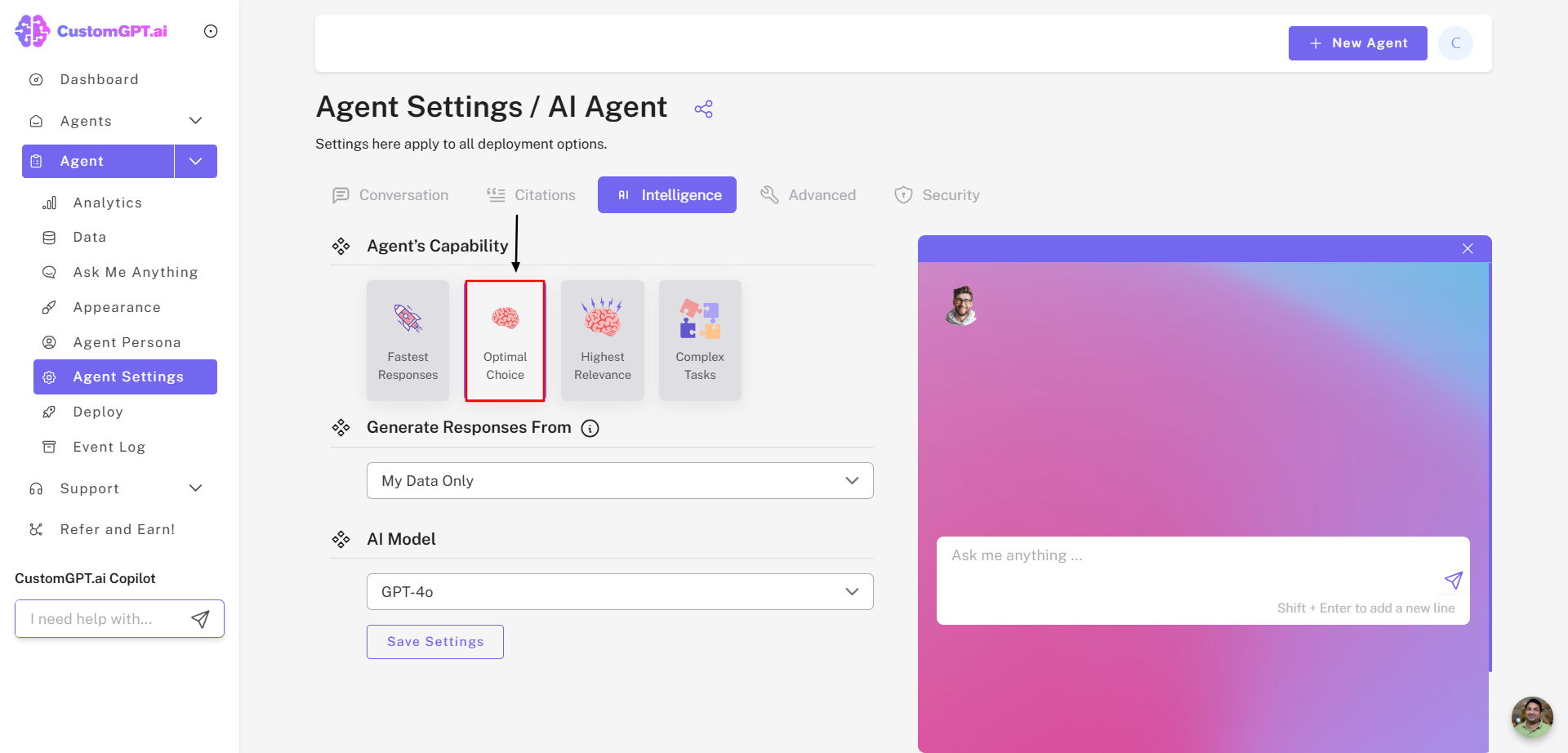
Task: Click the Agent Settings gear icon
Action: click(x=49, y=377)
